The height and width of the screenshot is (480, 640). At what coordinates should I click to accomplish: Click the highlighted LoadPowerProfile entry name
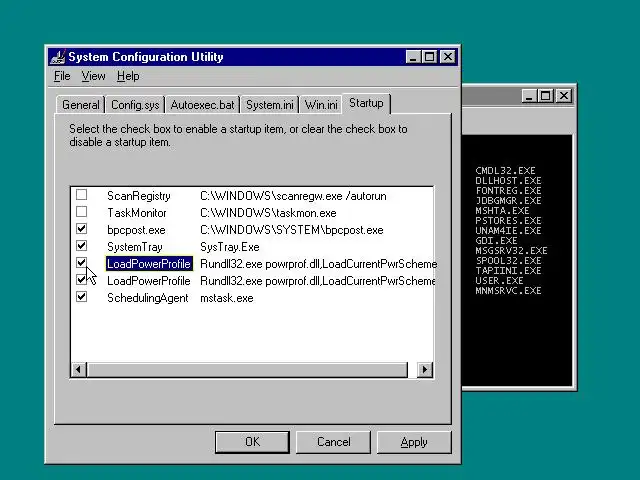149,264
